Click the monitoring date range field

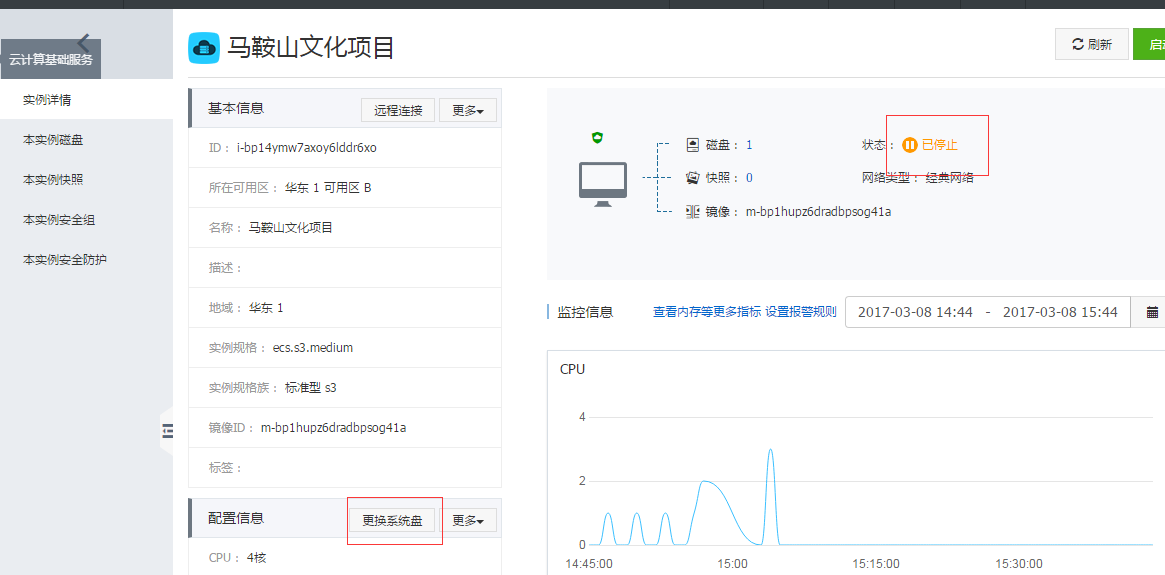point(987,312)
